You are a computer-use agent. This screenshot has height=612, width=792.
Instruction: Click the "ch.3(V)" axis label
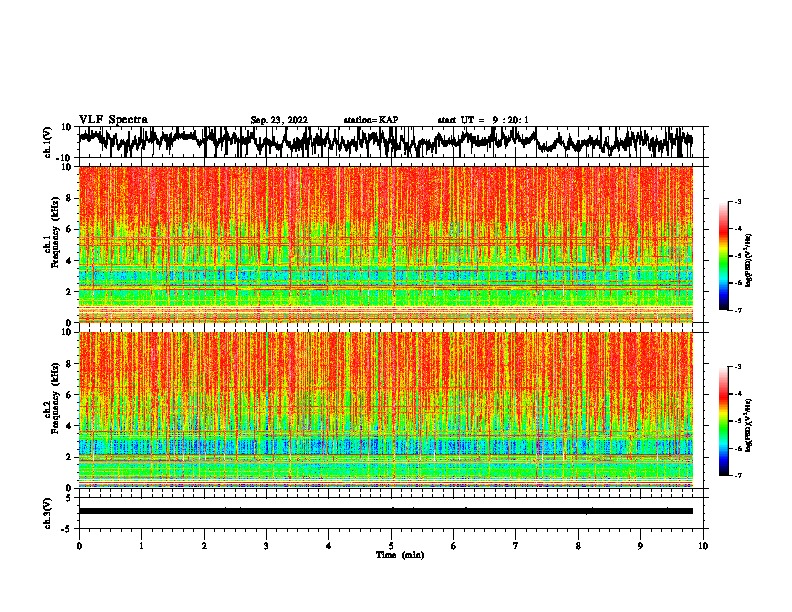tap(48, 513)
